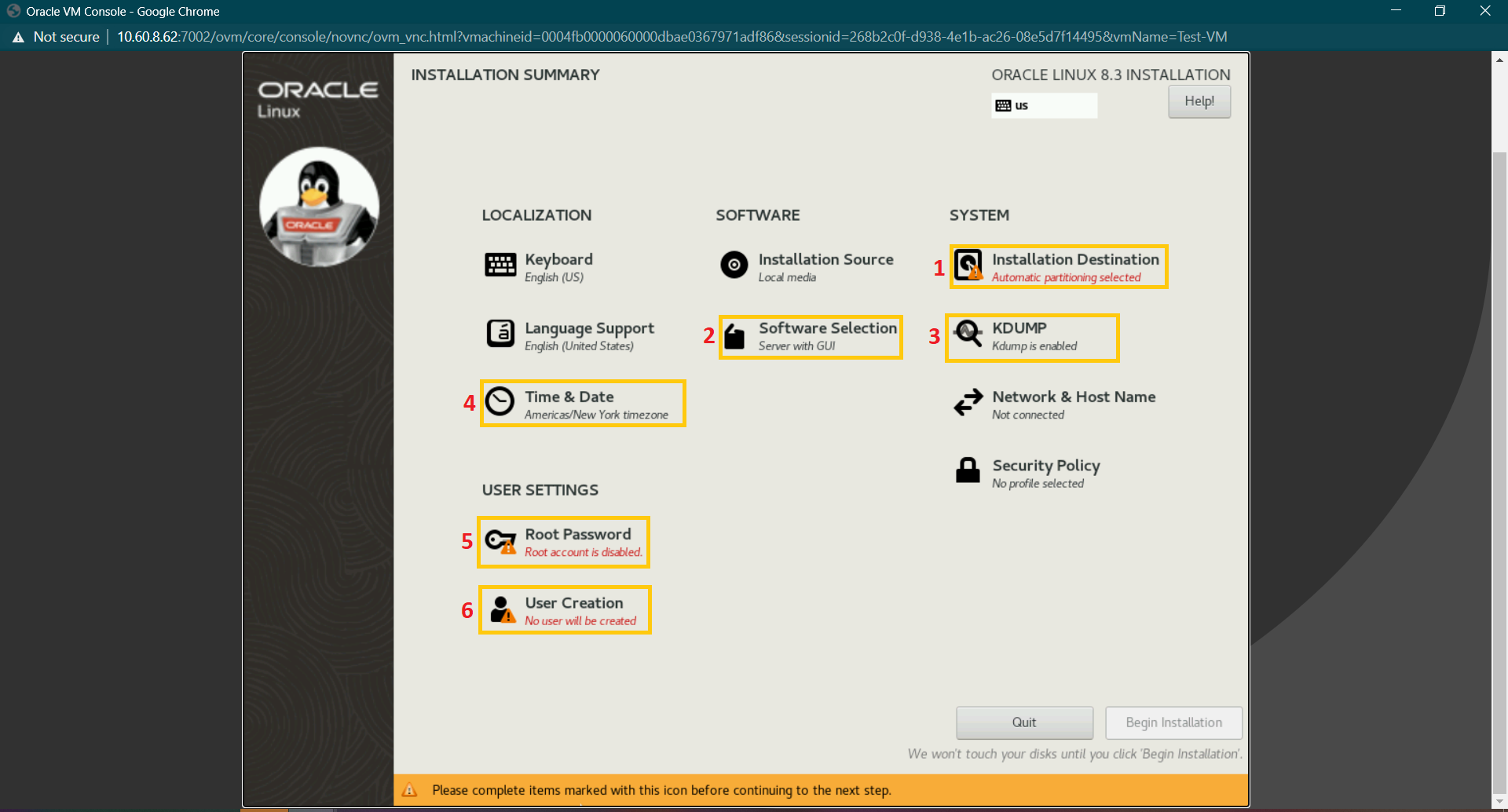Screen dimensions: 1508x812
Task: Minimize the Oracle VM Console window
Action: (1396, 11)
